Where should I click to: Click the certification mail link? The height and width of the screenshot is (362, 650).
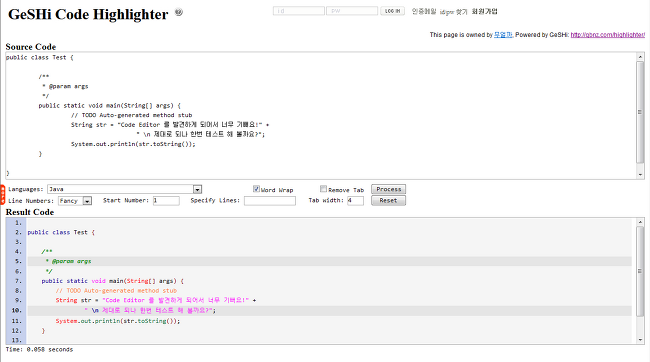424,12
